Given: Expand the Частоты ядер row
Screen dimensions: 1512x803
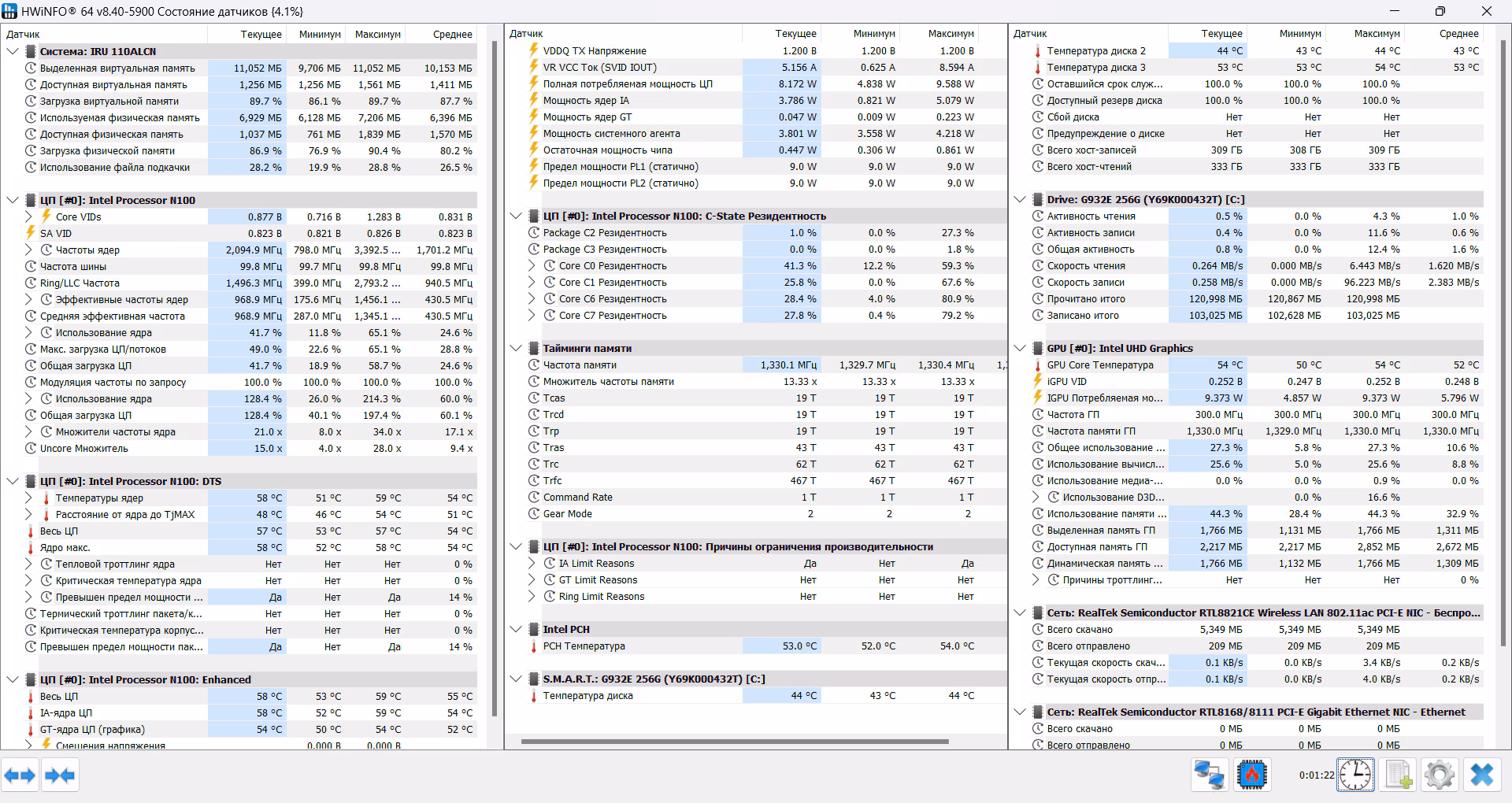Looking at the screenshot, I should [x=28, y=250].
